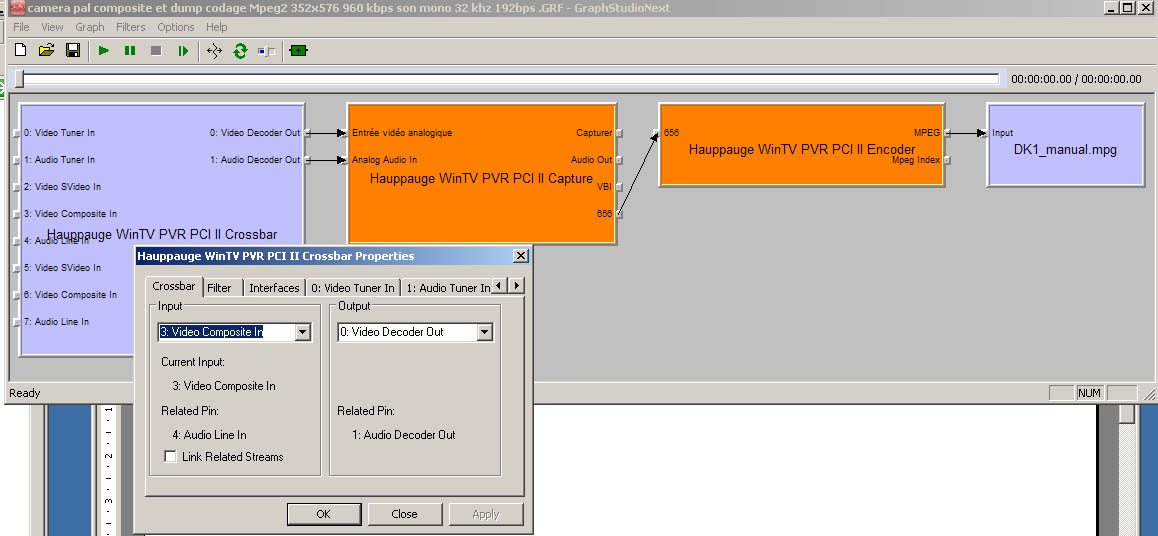Open the Options menu
1158x536 pixels.
click(x=176, y=27)
